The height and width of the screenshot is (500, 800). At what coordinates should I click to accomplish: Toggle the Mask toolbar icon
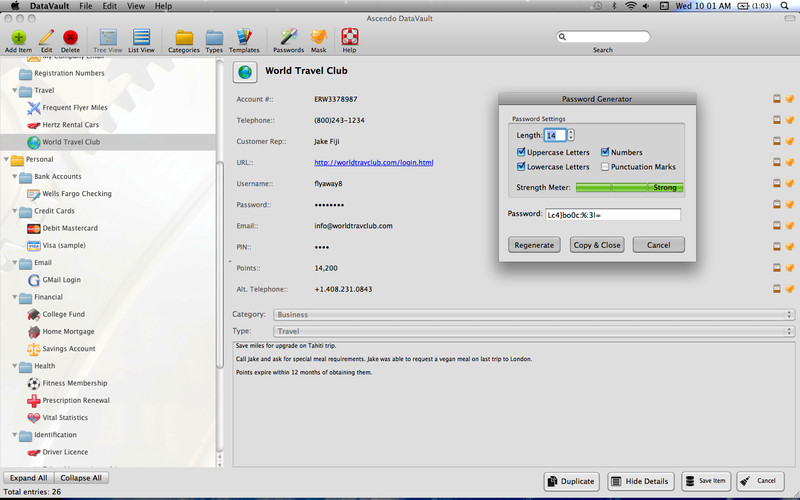pyautogui.click(x=318, y=37)
